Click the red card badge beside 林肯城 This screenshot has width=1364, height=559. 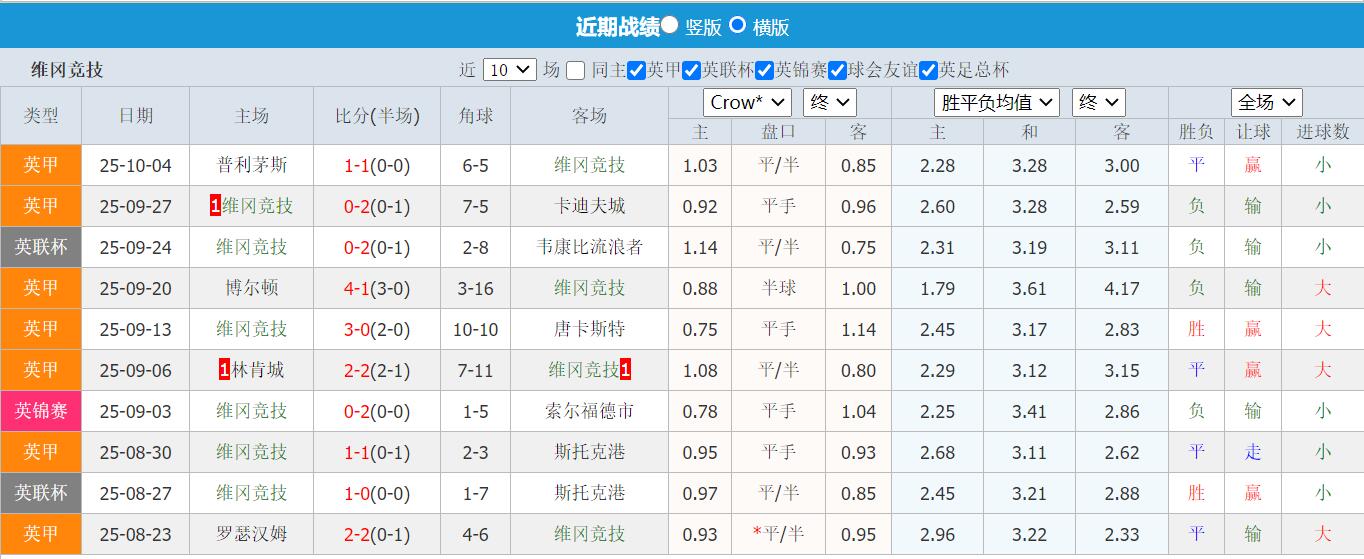(x=225, y=370)
